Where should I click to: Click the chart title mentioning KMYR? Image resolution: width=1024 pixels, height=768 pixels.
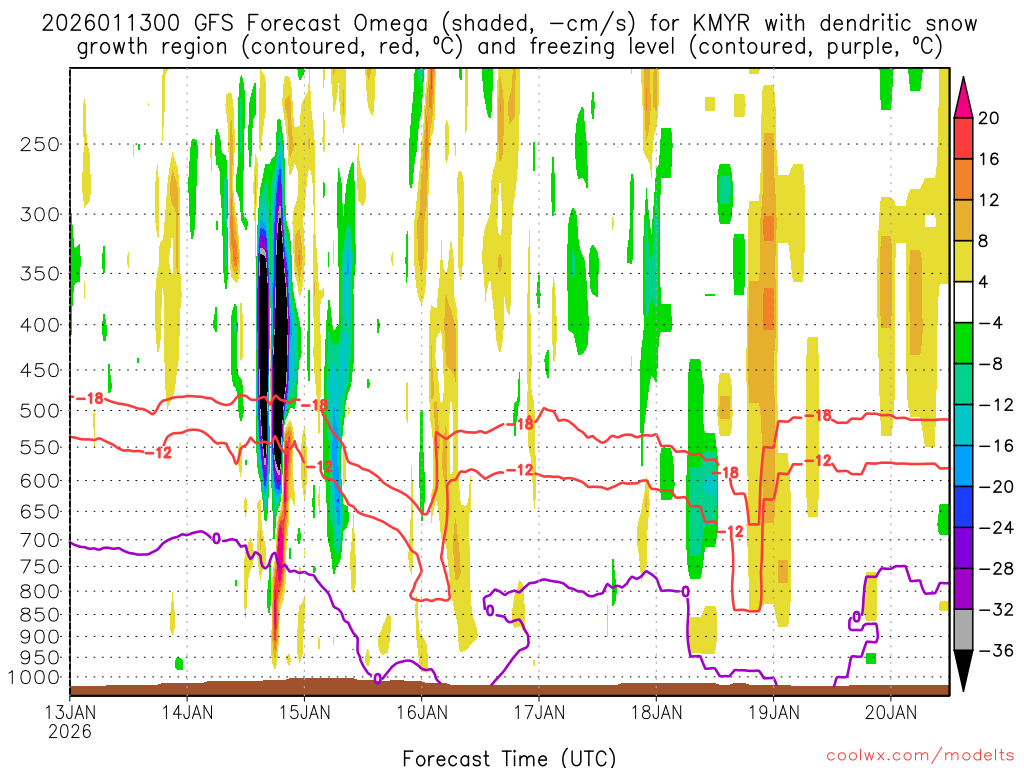[509, 35]
